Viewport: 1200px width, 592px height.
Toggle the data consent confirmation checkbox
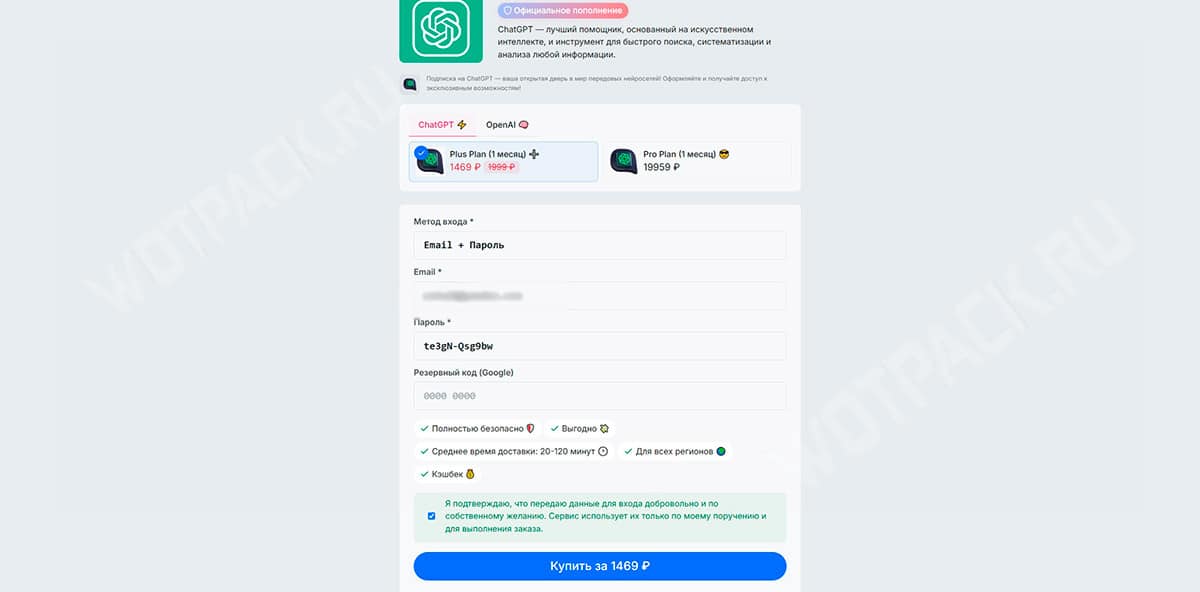[431, 516]
